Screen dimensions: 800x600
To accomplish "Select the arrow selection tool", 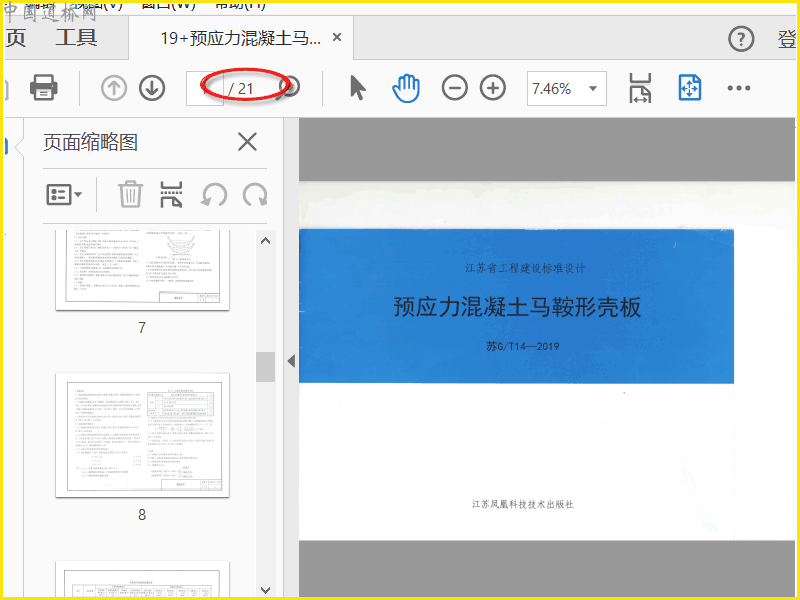I will click(x=358, y=87).
